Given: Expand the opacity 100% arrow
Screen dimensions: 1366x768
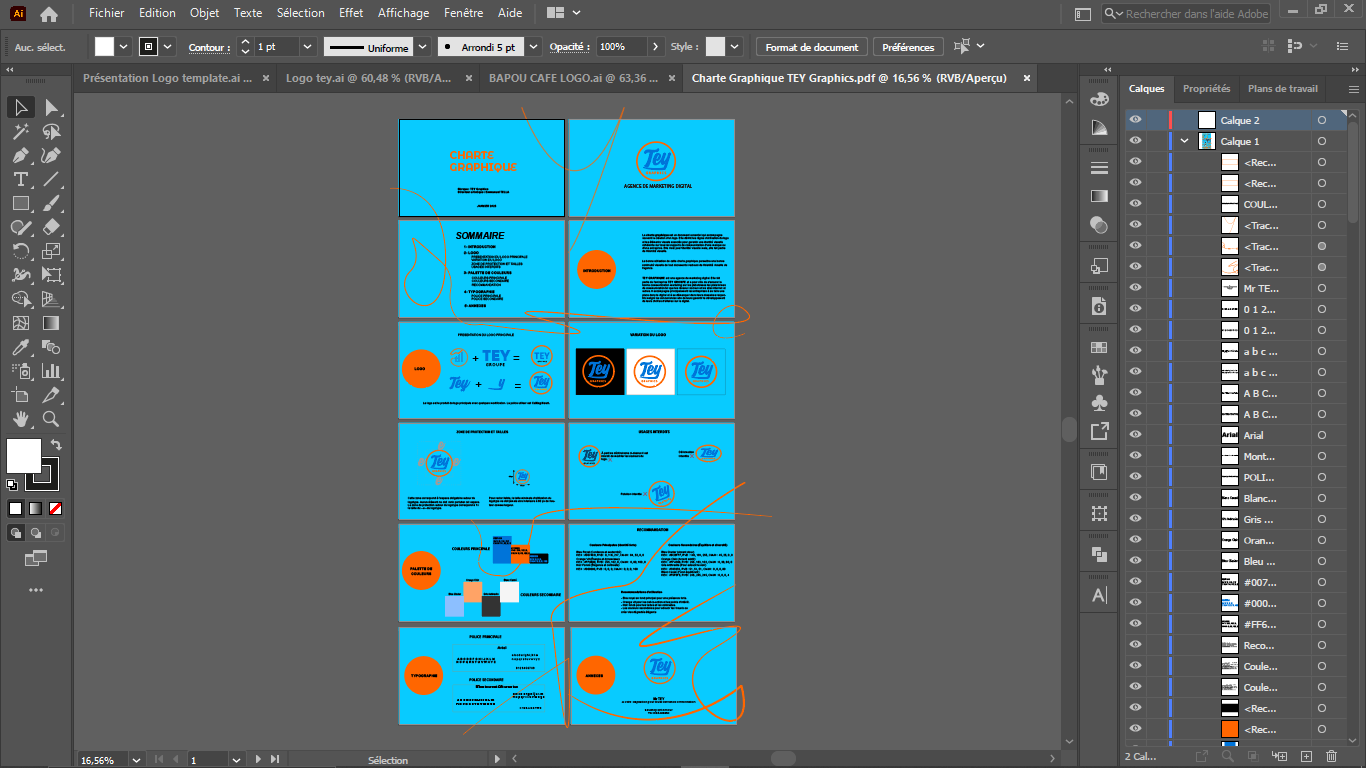Looking at the screenshot, I should pos(656,46).
